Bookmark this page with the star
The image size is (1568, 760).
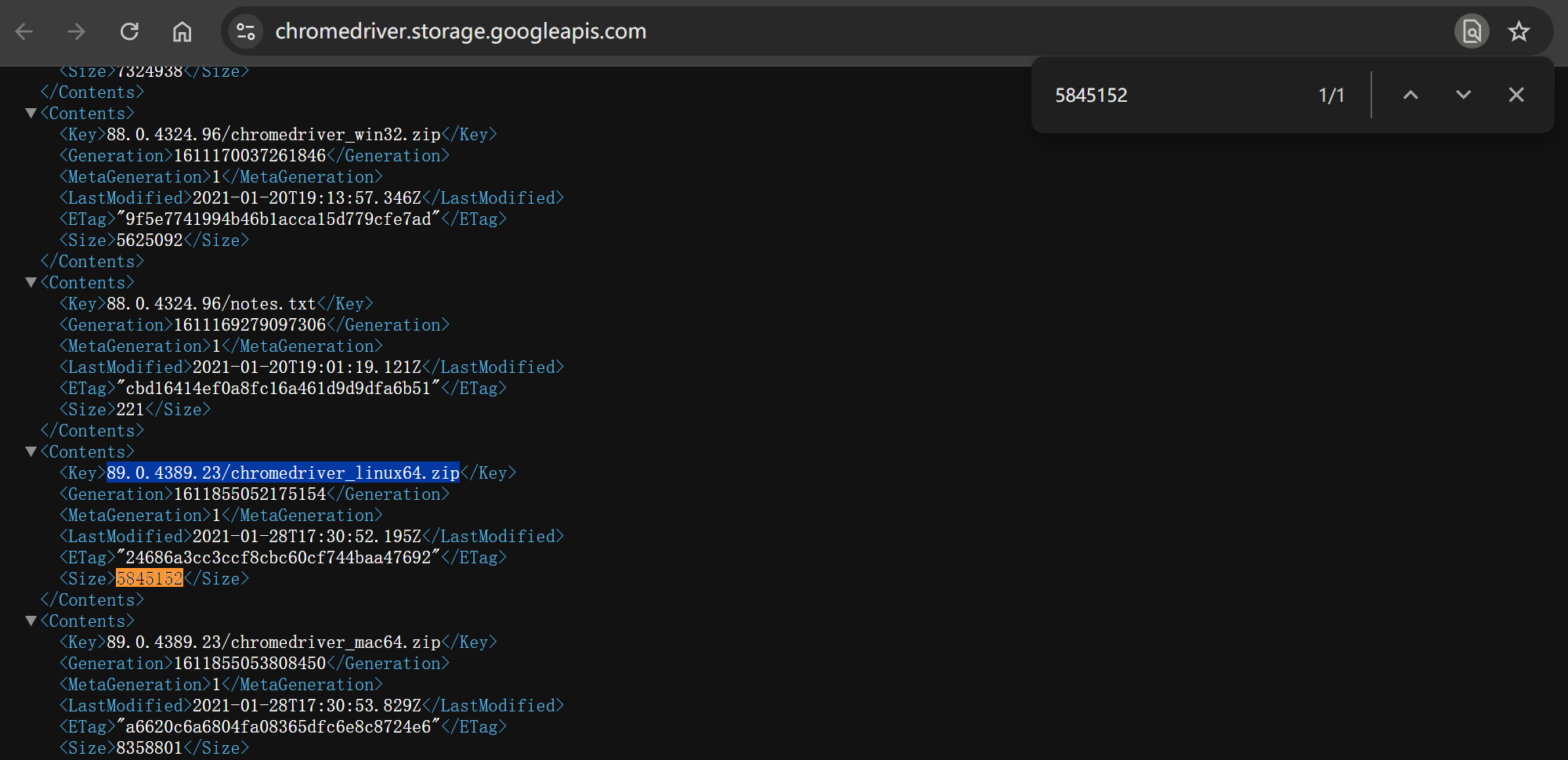point(1519,31)
